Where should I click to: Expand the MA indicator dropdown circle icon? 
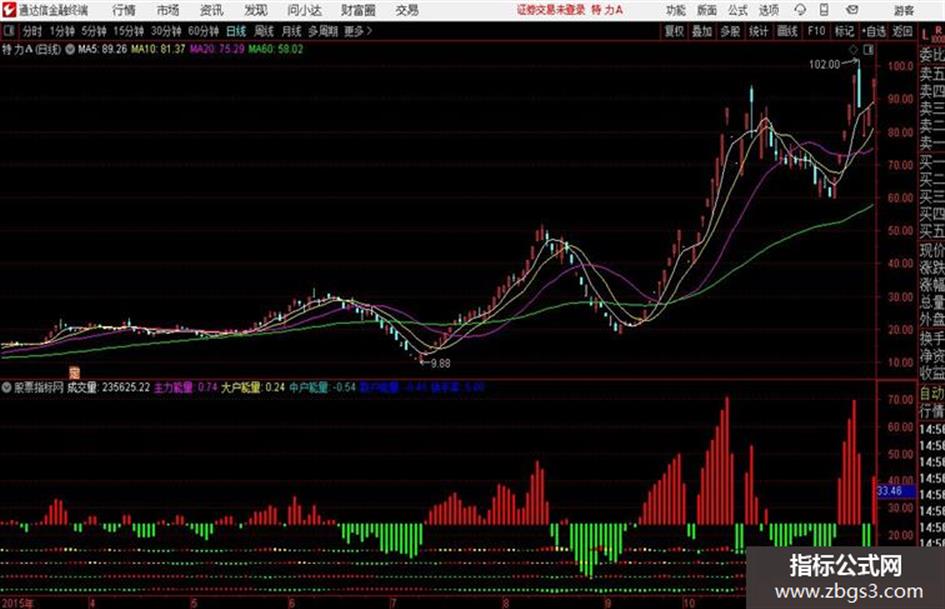[71, 49]
